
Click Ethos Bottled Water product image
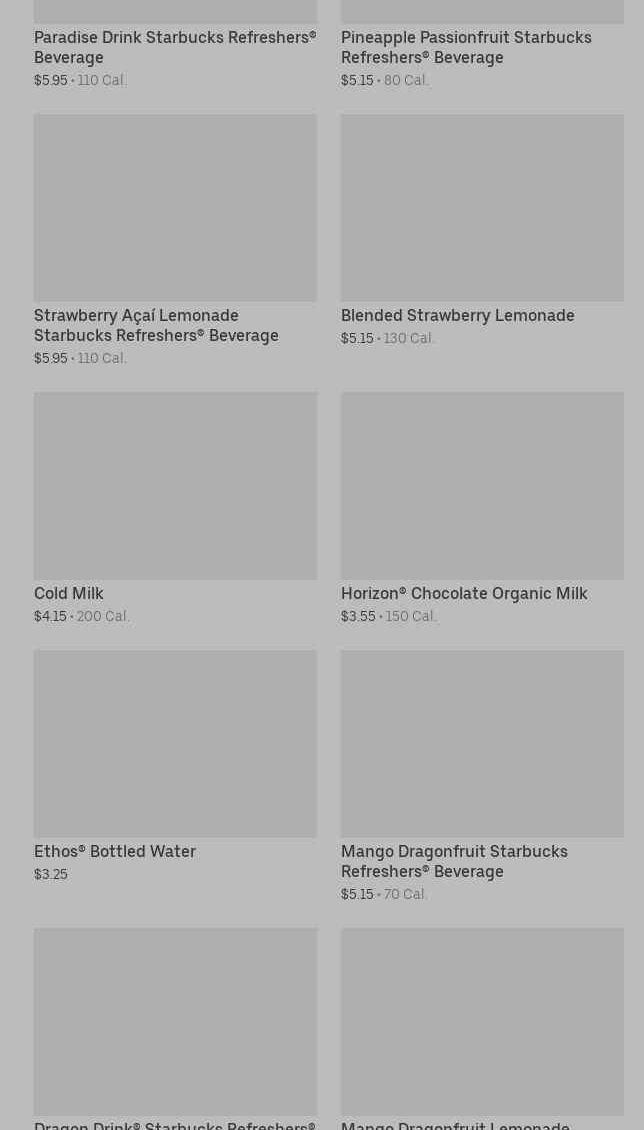point(175,743)
